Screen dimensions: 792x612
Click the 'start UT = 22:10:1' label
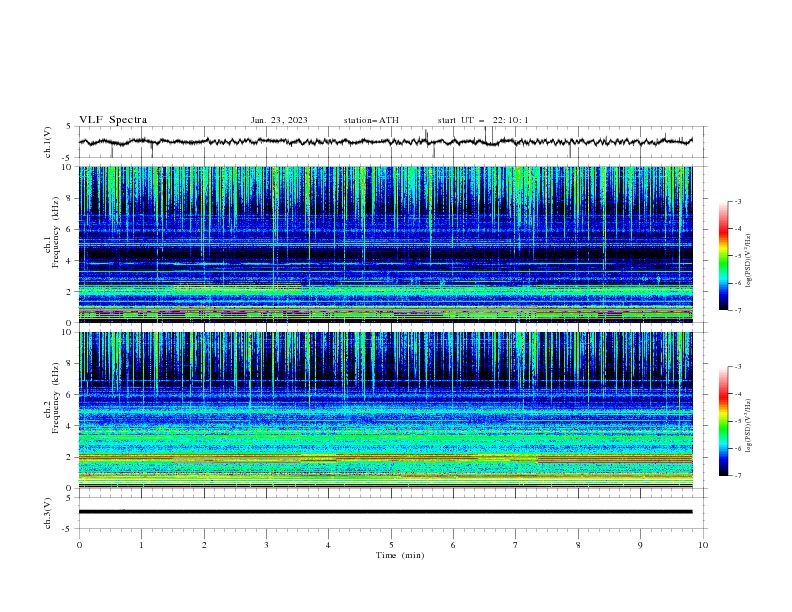click(483, 120)
